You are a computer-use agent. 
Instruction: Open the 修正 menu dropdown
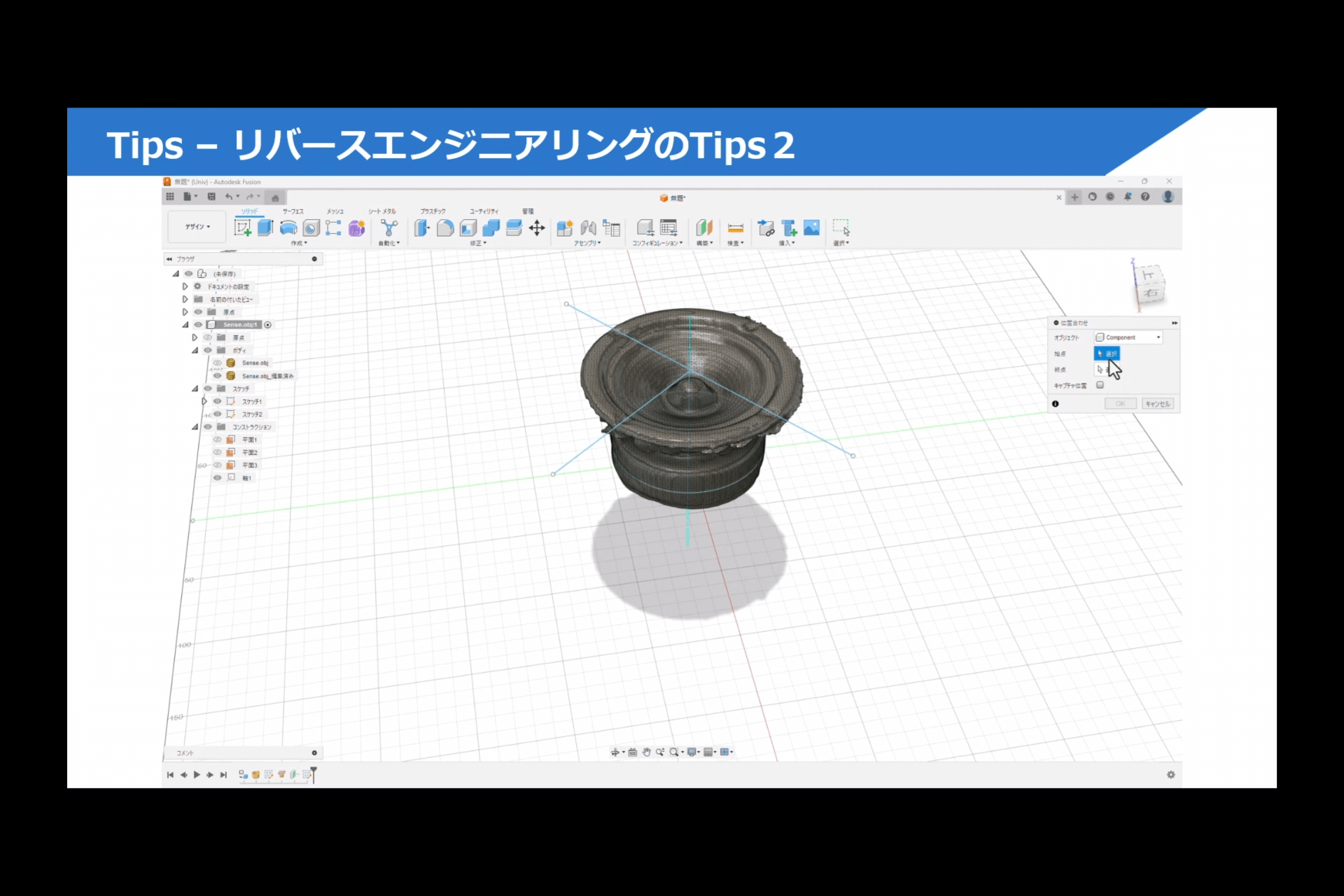[x=478, y=243]
